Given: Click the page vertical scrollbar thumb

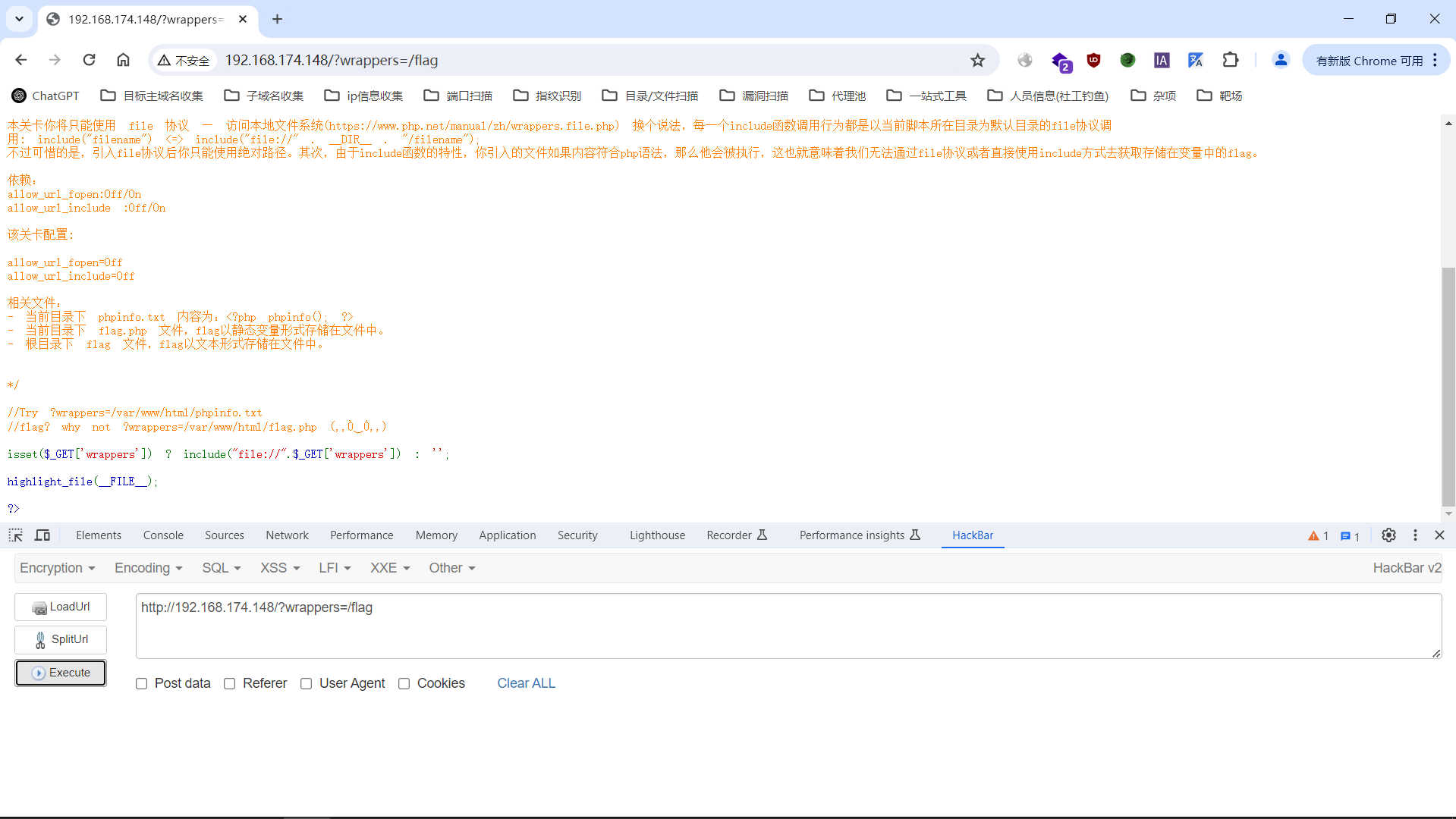Looking at the screenshot, I should click(x=1448, y=387).
